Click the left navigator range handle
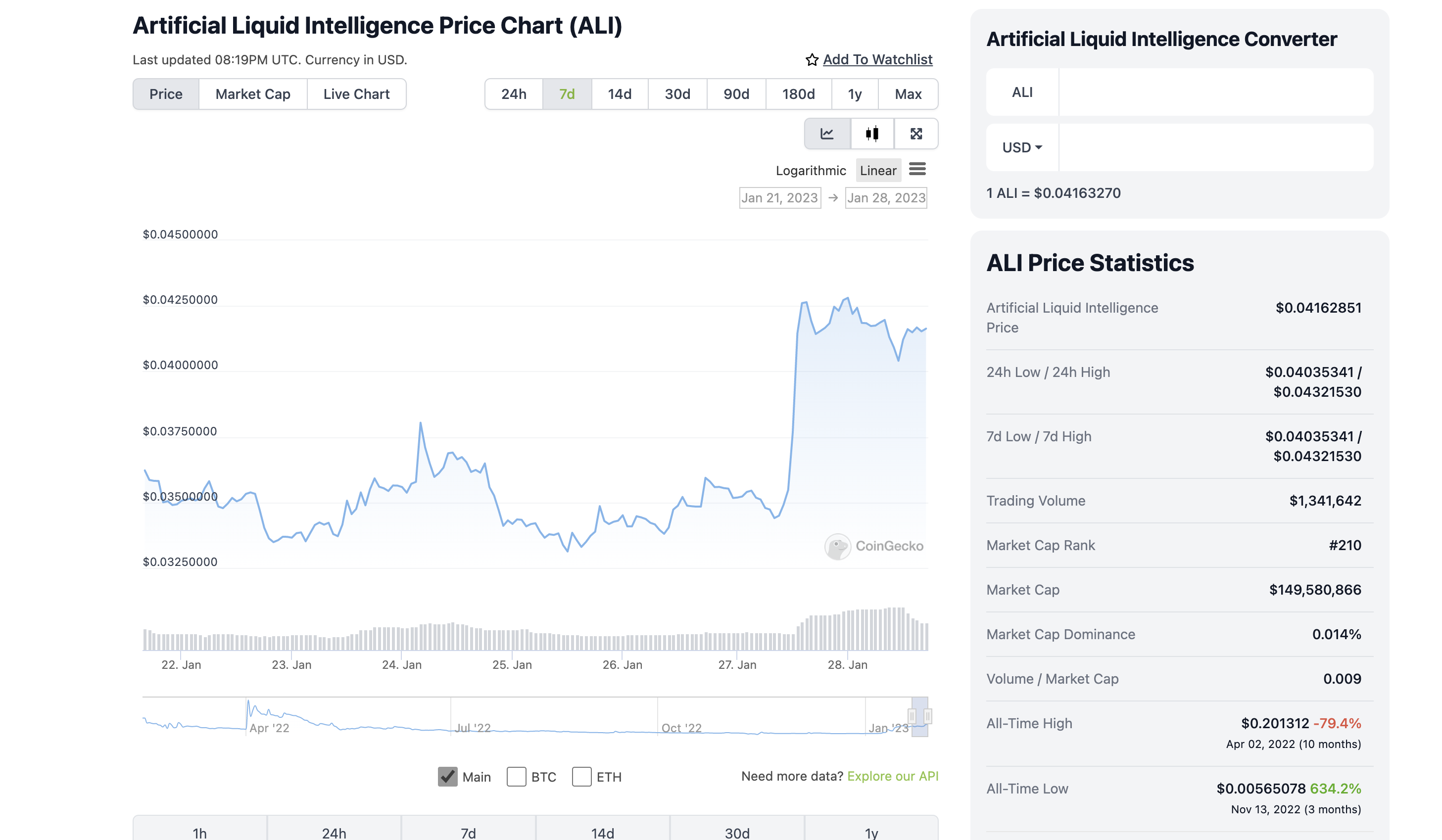The width and height of the screenshot is (1442, 840). [x=912, y=716]
